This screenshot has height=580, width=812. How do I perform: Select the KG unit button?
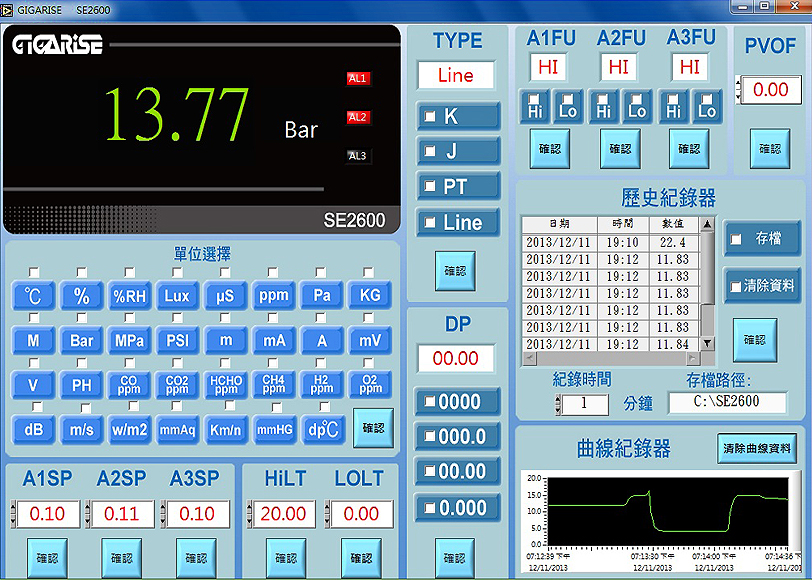370,296
